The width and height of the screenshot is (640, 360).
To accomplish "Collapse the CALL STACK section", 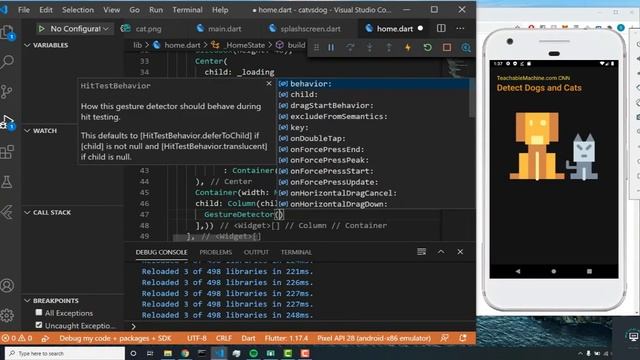I will (x=47, y=212).
